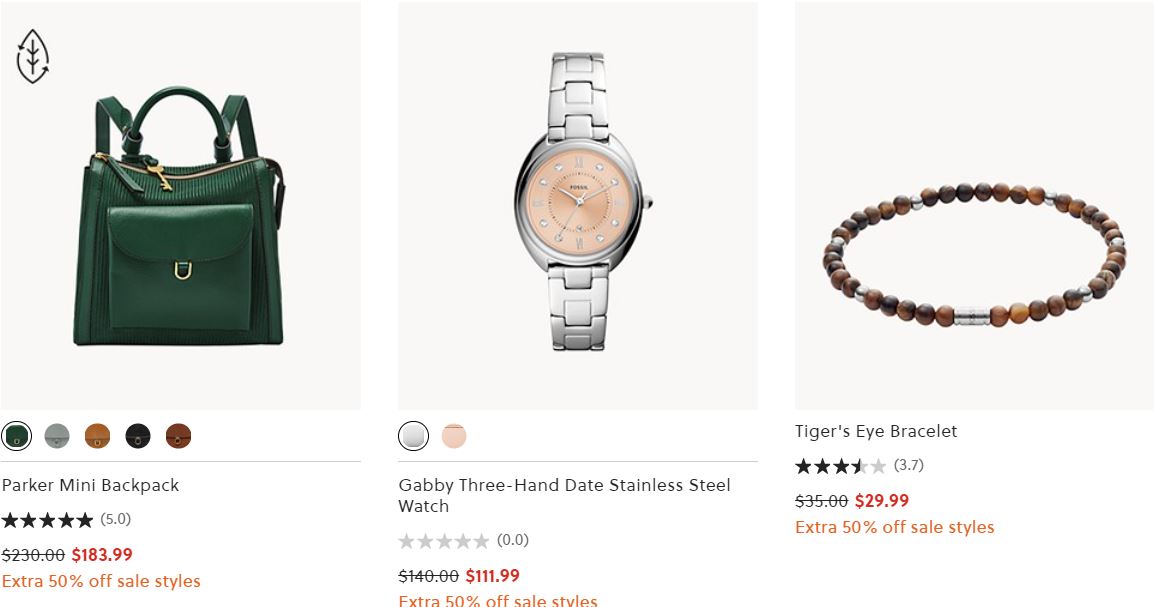Viewport: 1155px width, 607px height.
Task: Choose the reddish brown backpack swatch
Action: (x=178, y=436)
